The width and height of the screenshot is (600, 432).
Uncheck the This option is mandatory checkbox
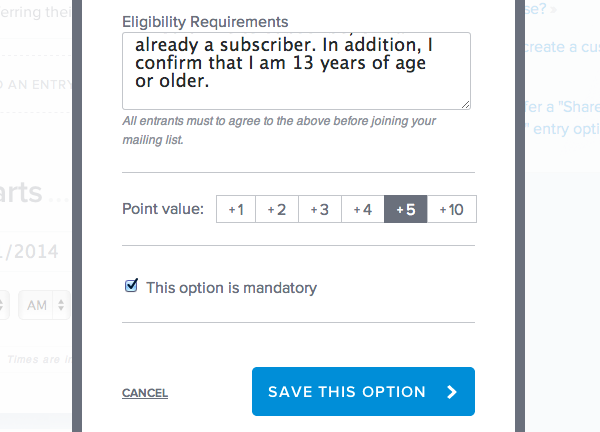point(131,287)
